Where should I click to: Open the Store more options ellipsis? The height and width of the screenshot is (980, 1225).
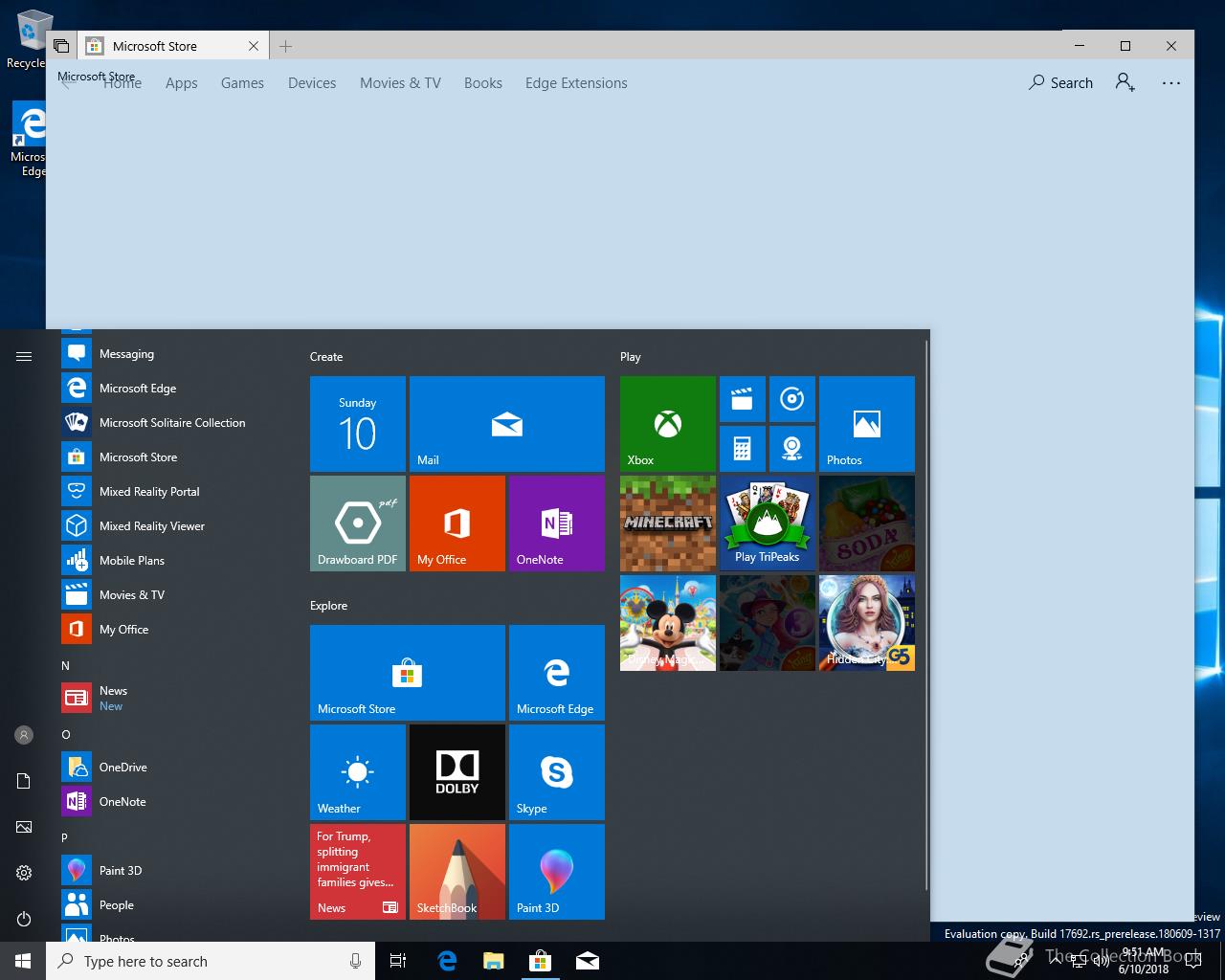1171,83
